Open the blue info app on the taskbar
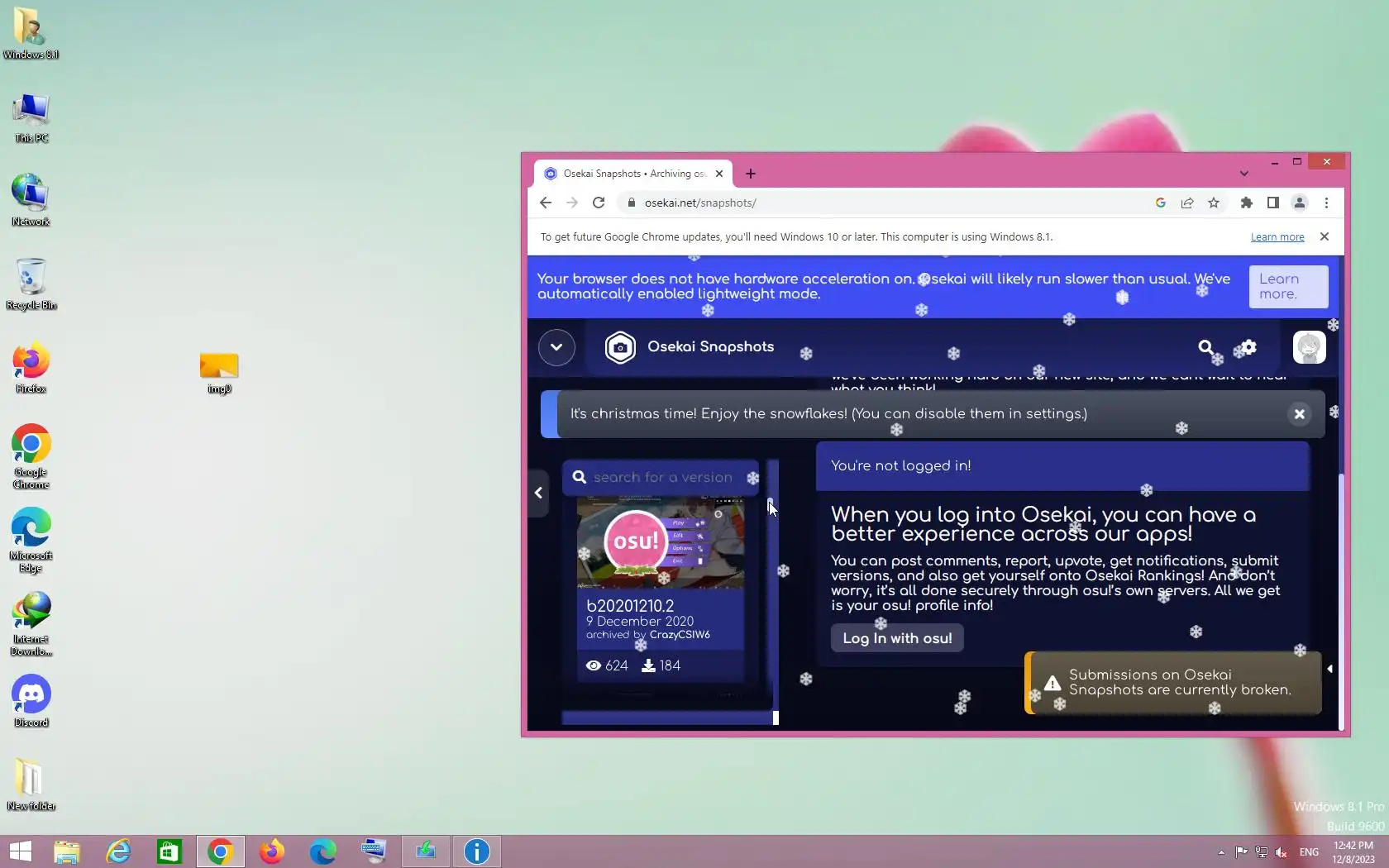 point(477,851)
